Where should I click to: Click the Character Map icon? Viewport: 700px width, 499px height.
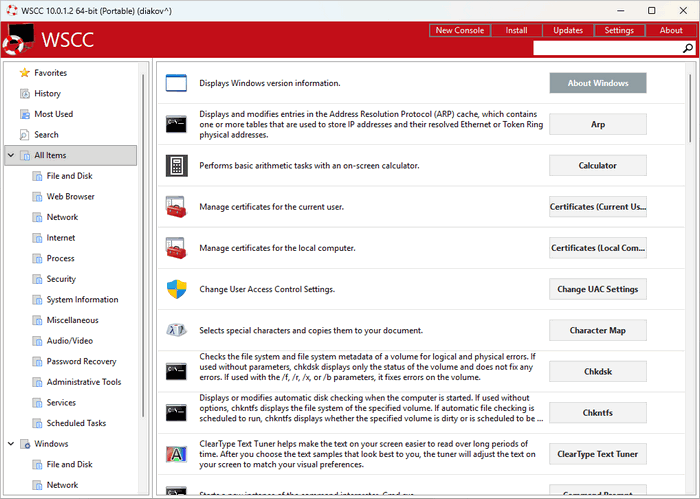coord(177,330)
